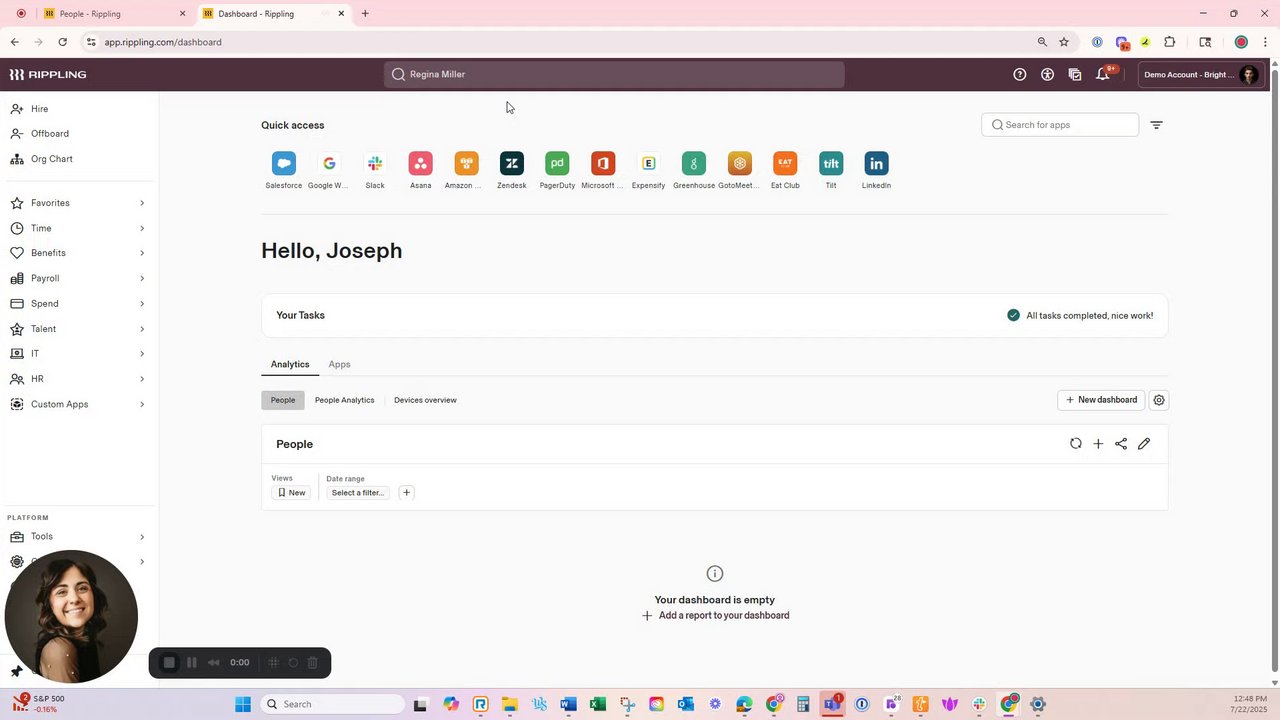The height and width of the screenshot is (720, 1280).
Task: Edit the People dashboard with pencil icon
Action: tap(1144, 444)
